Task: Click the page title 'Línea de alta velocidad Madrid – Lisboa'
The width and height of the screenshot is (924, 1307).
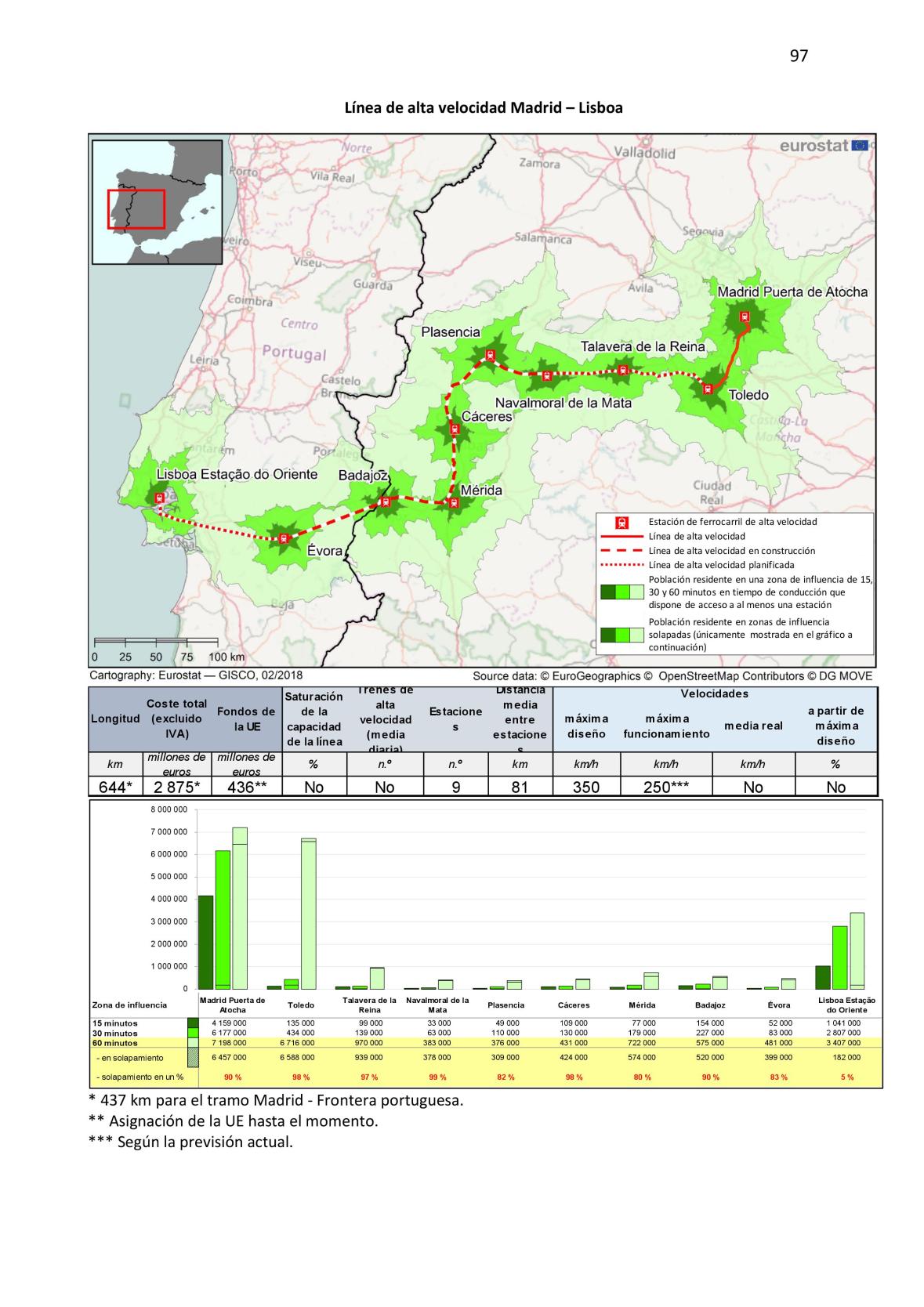Action: click(484, 108)
